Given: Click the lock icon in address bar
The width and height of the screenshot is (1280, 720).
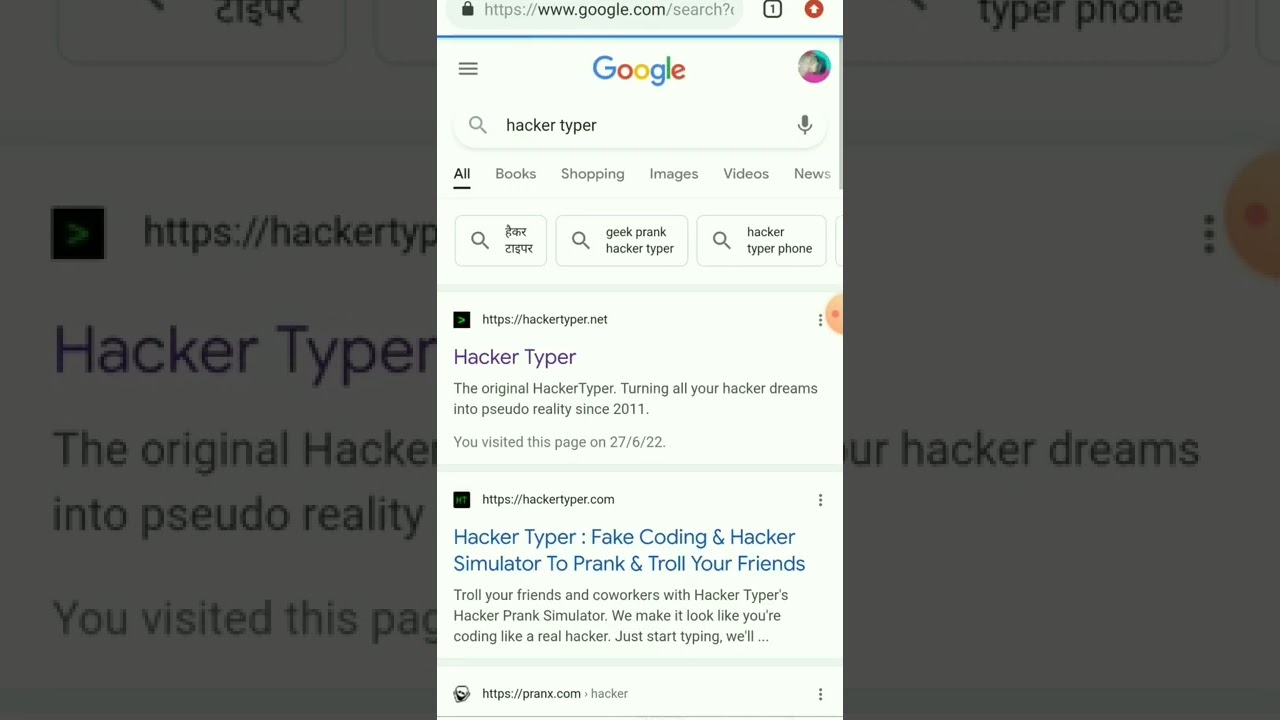Looking at the screenshot, I should (x=467, y=9).
